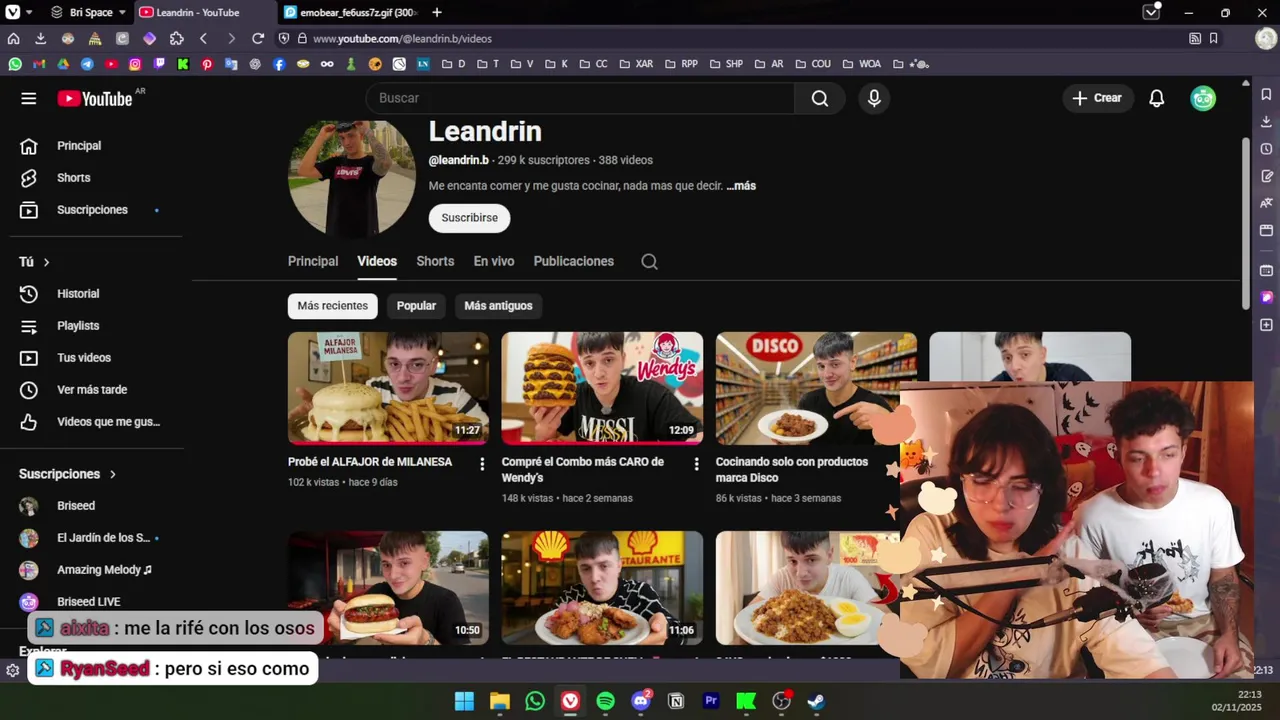Screen dimensions: 1280x720
Task: Bookmark this page in address bar
Action: (1213, 38)
